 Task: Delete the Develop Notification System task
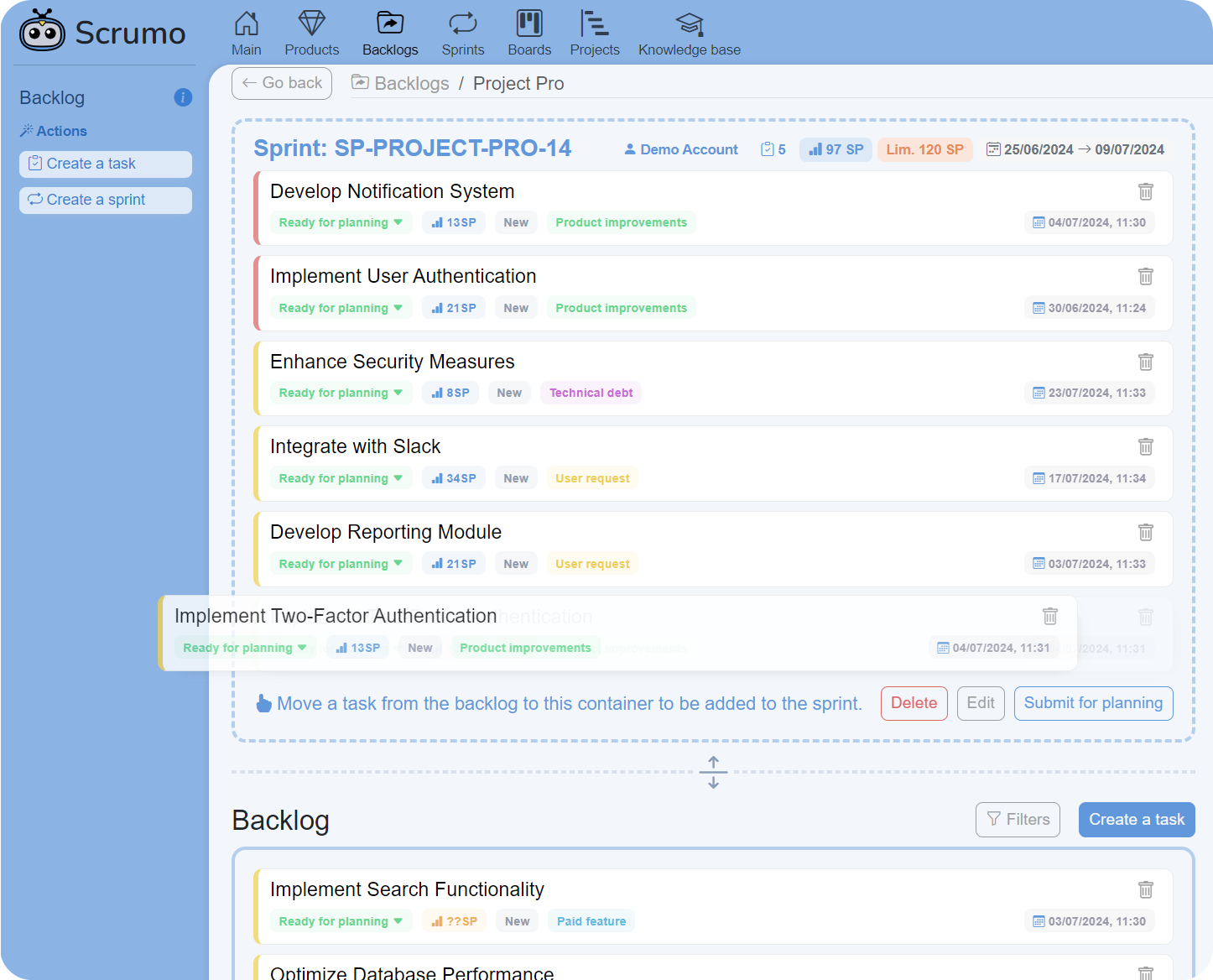[x=1145, y=191]
